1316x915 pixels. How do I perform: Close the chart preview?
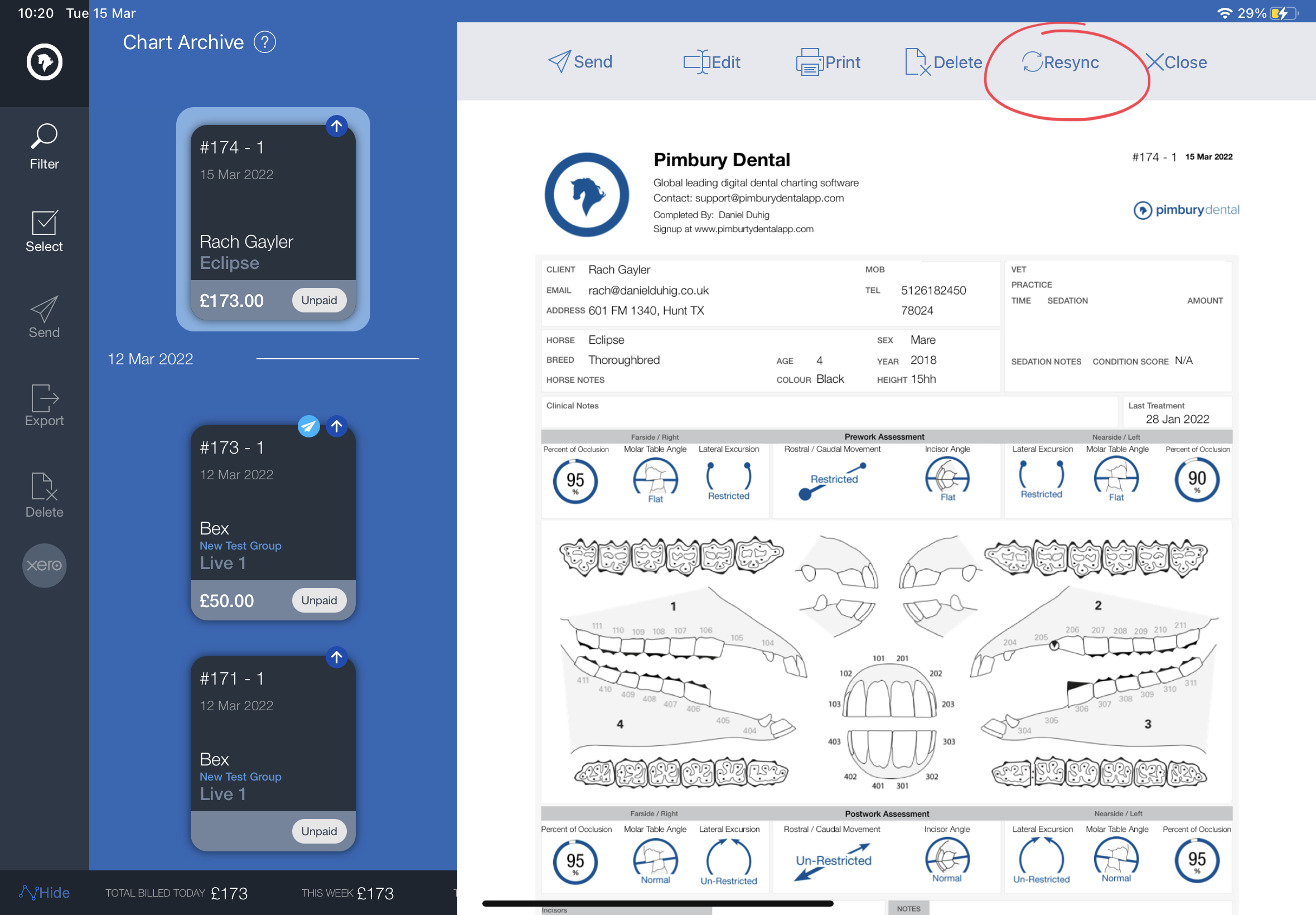(x=1176, y=62)
